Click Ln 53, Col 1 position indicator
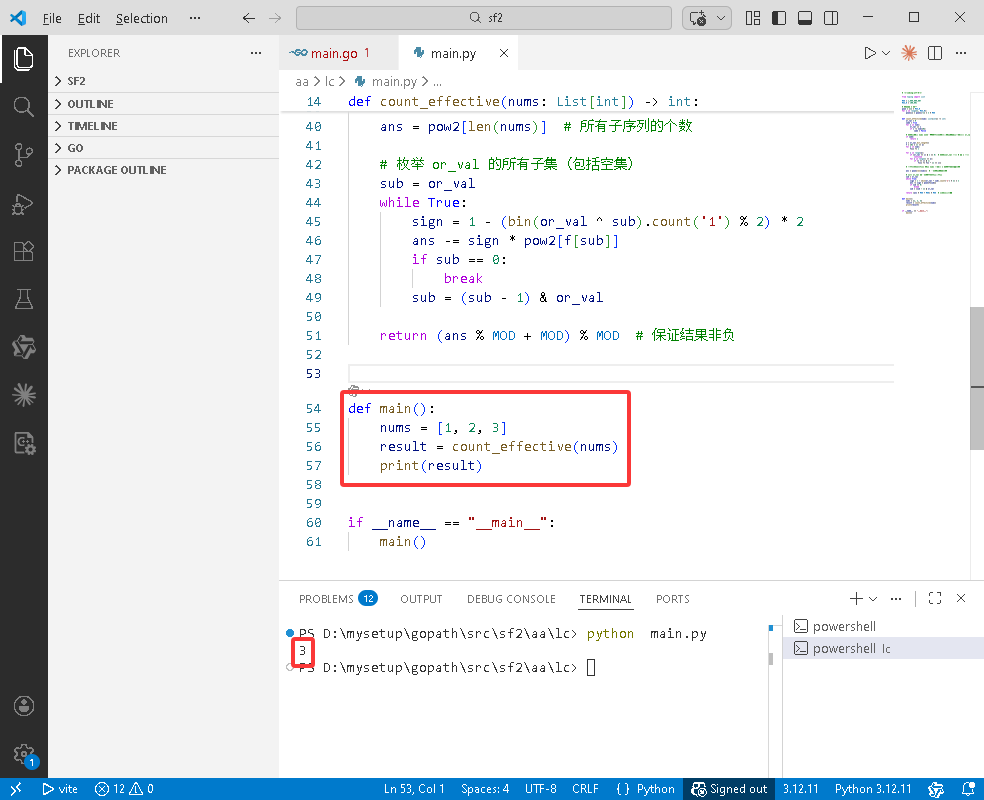984x800 pixels. click(x=414, y=789)
